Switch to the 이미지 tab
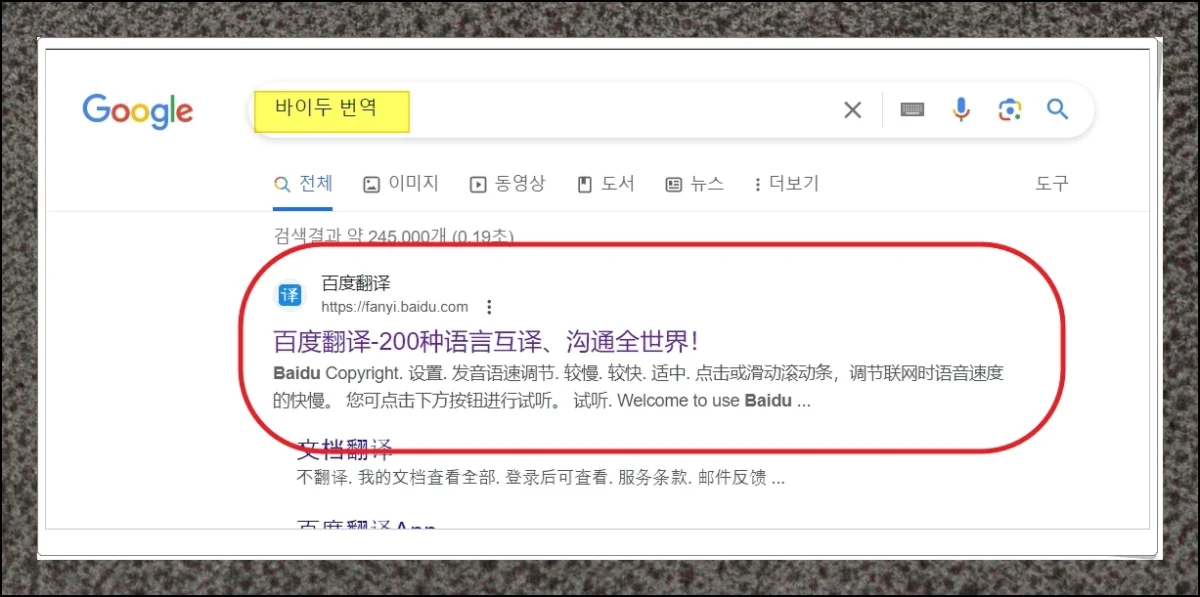Screen dimensions: 1200x597 pyautogui.click(x=401, y=184)
